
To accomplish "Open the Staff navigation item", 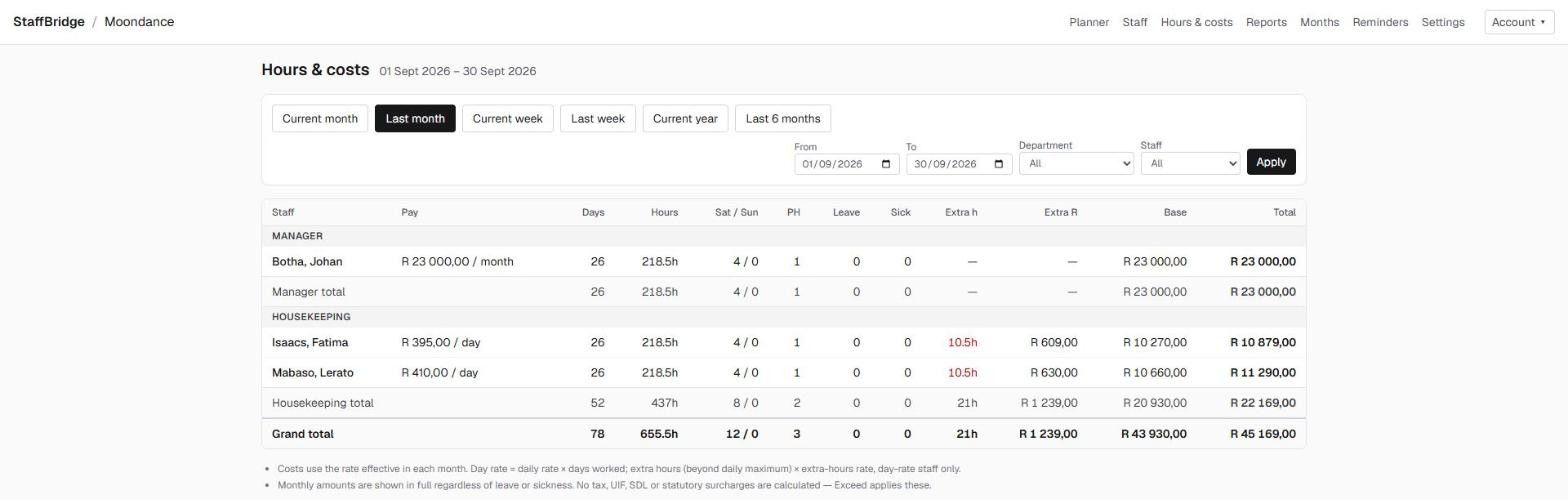I will point(1134,22).
